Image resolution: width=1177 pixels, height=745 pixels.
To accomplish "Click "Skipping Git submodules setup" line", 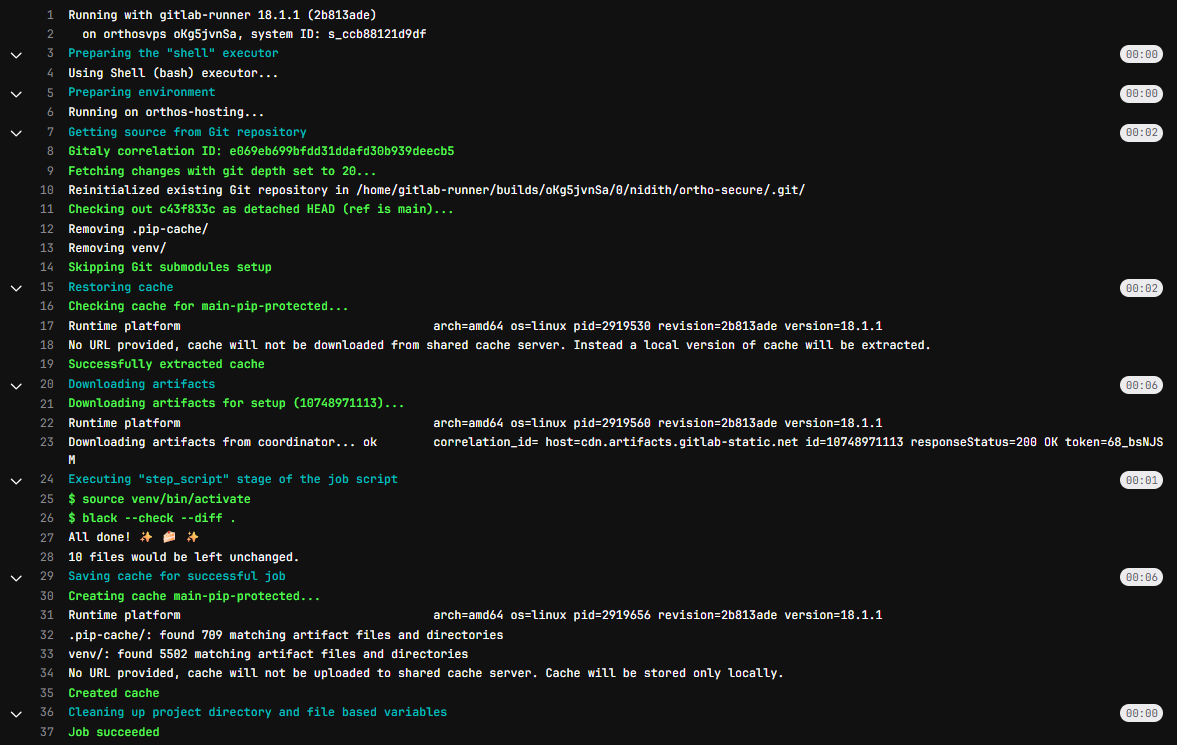I will [x=170, y=267].
